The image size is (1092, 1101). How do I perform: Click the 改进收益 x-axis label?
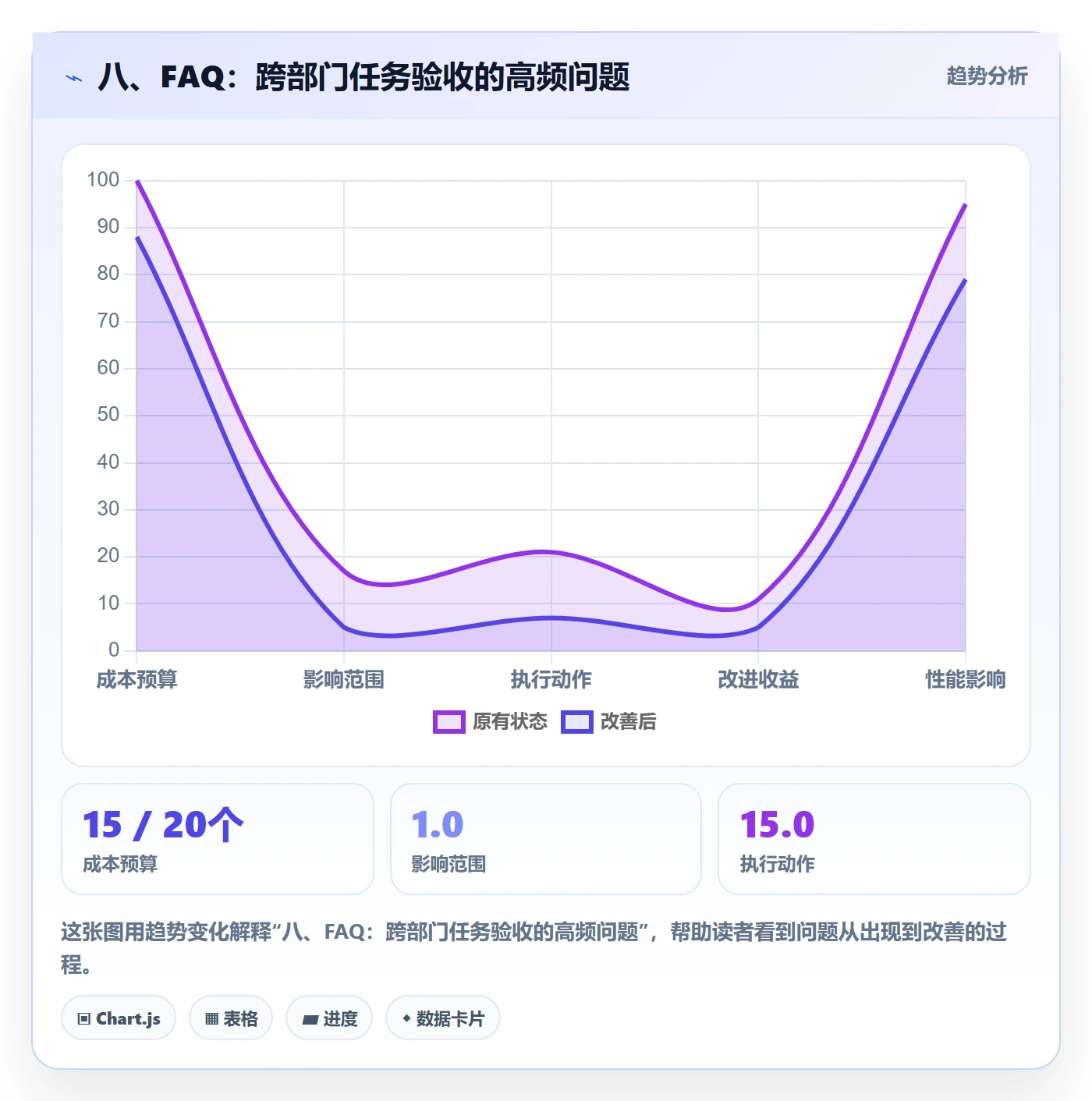click(758, 679)
